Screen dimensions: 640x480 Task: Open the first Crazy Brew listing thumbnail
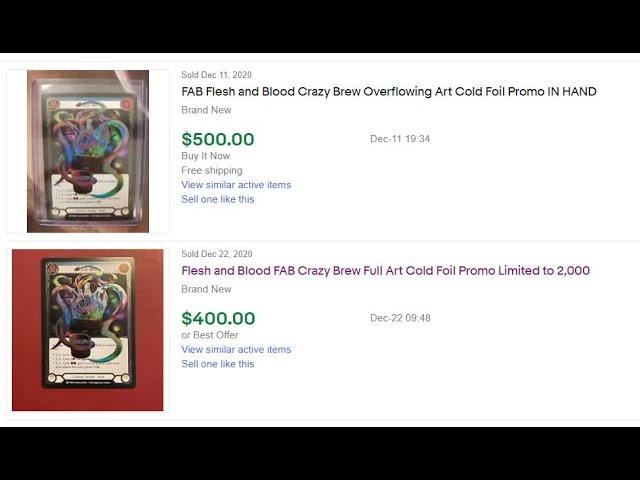[x=88, y=151]
